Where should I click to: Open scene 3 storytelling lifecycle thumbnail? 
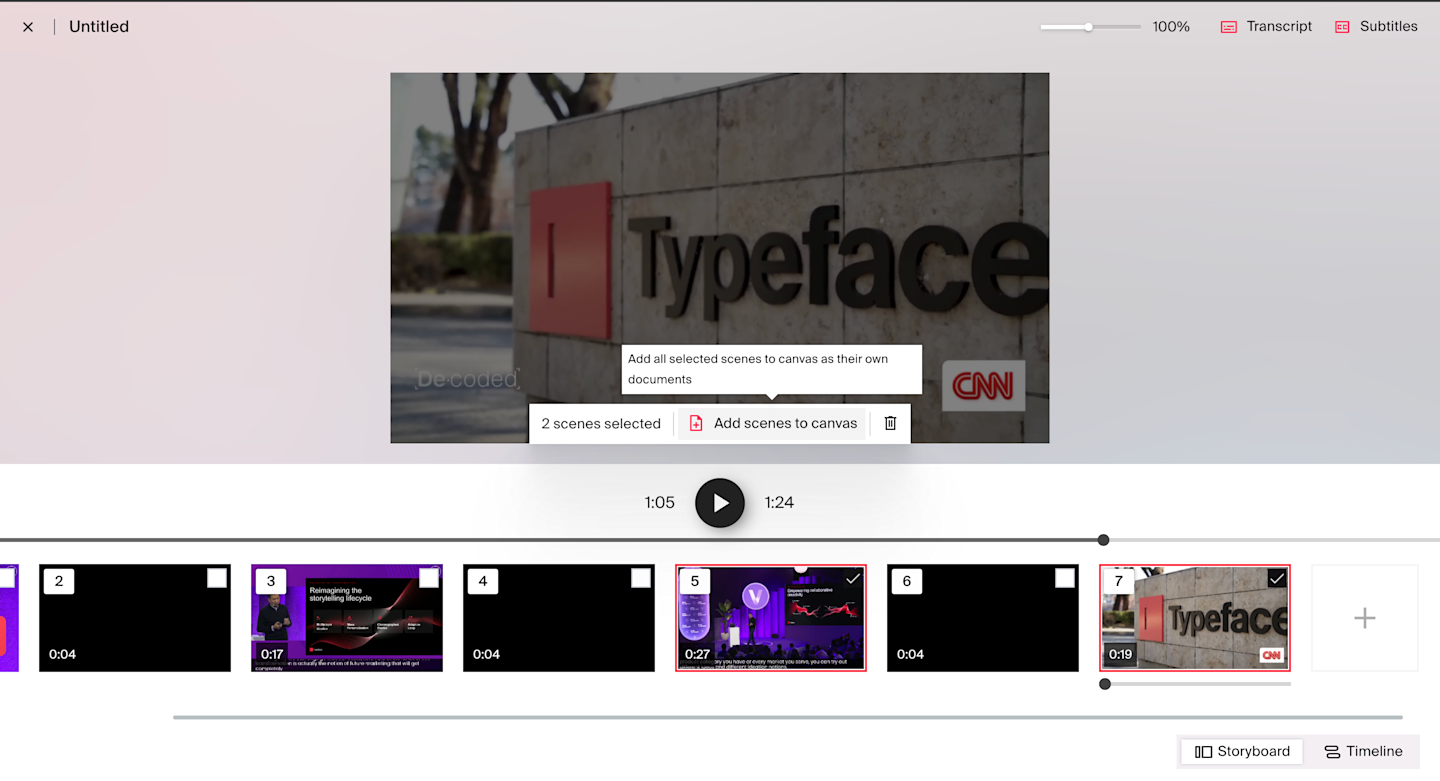pos(347,618)
